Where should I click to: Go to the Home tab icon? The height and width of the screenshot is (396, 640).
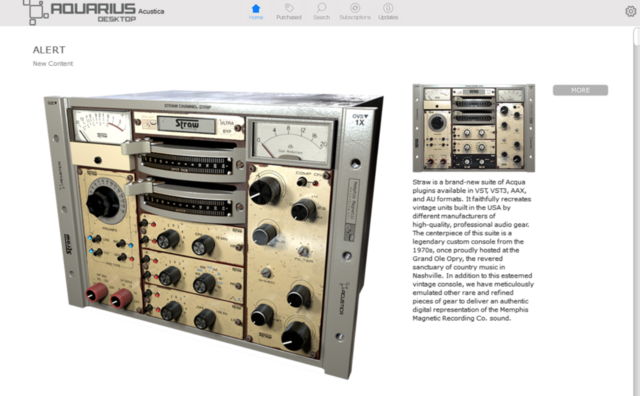pyautogui.click(x=256, y=8)
